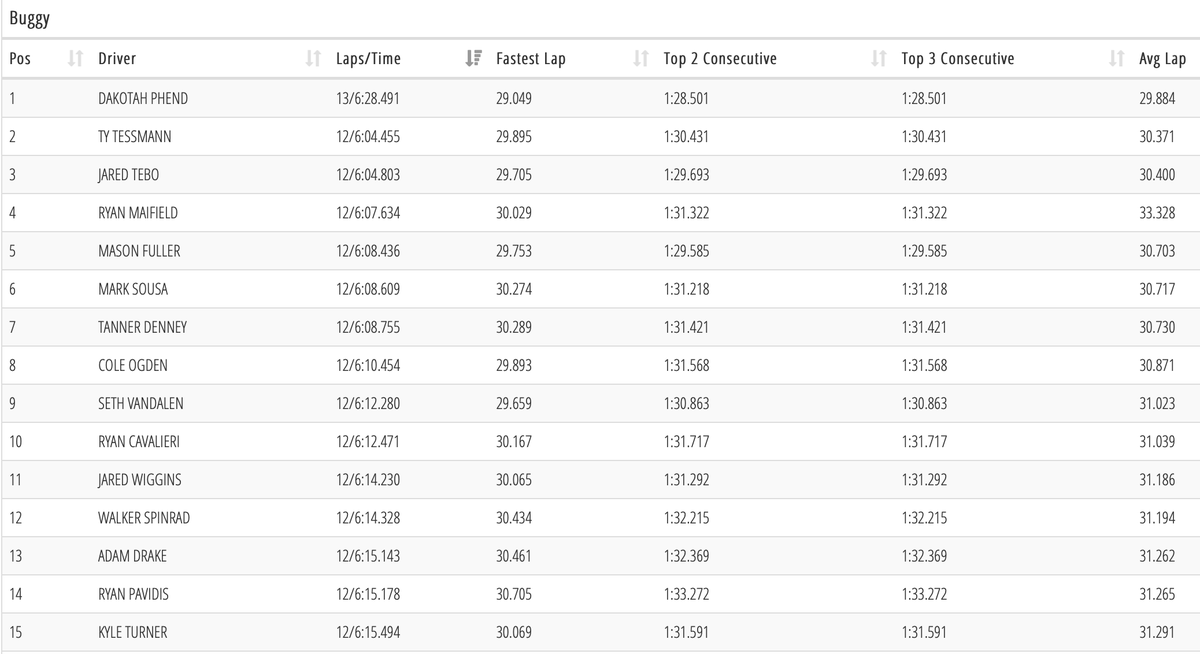The width and height of the screenshot is (1200, 654).
Task: Click the sort icon beside Pos header
Action: click(x=74, y=59)
